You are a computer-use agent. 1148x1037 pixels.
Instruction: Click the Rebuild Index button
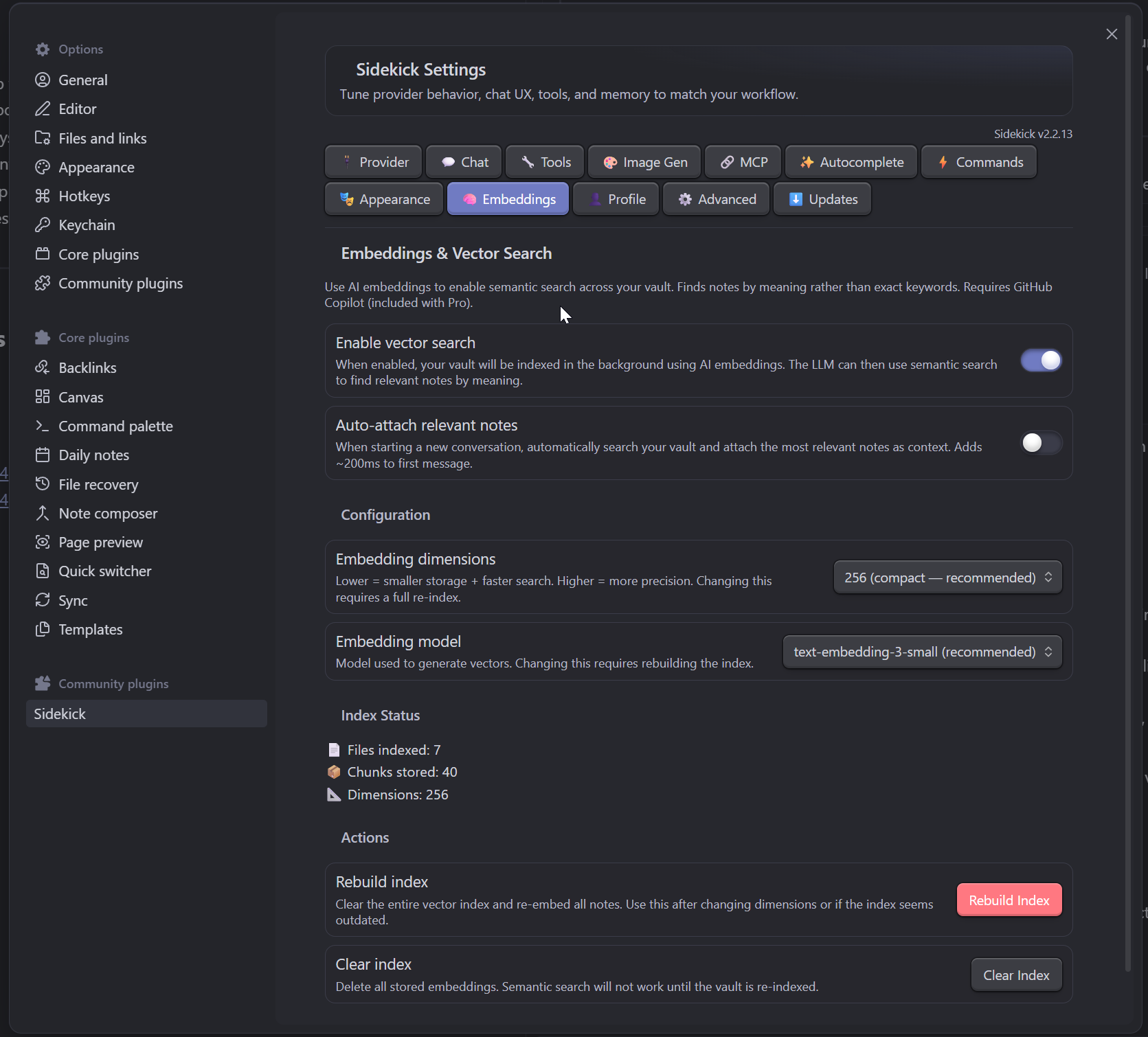click(1009, 900)
